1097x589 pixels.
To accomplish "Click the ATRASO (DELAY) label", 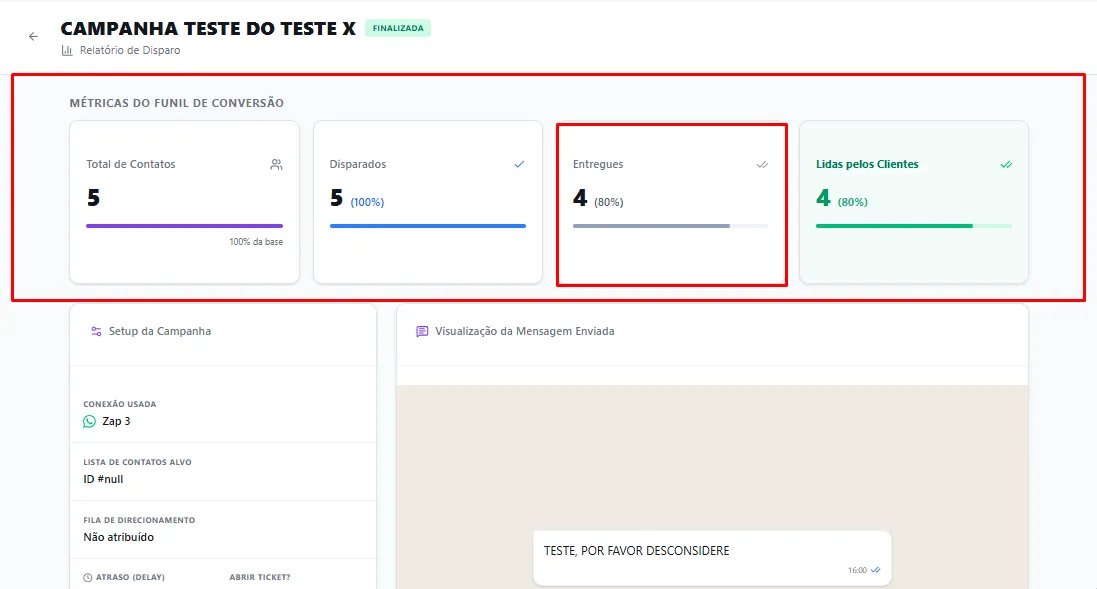I will [130, 578].
